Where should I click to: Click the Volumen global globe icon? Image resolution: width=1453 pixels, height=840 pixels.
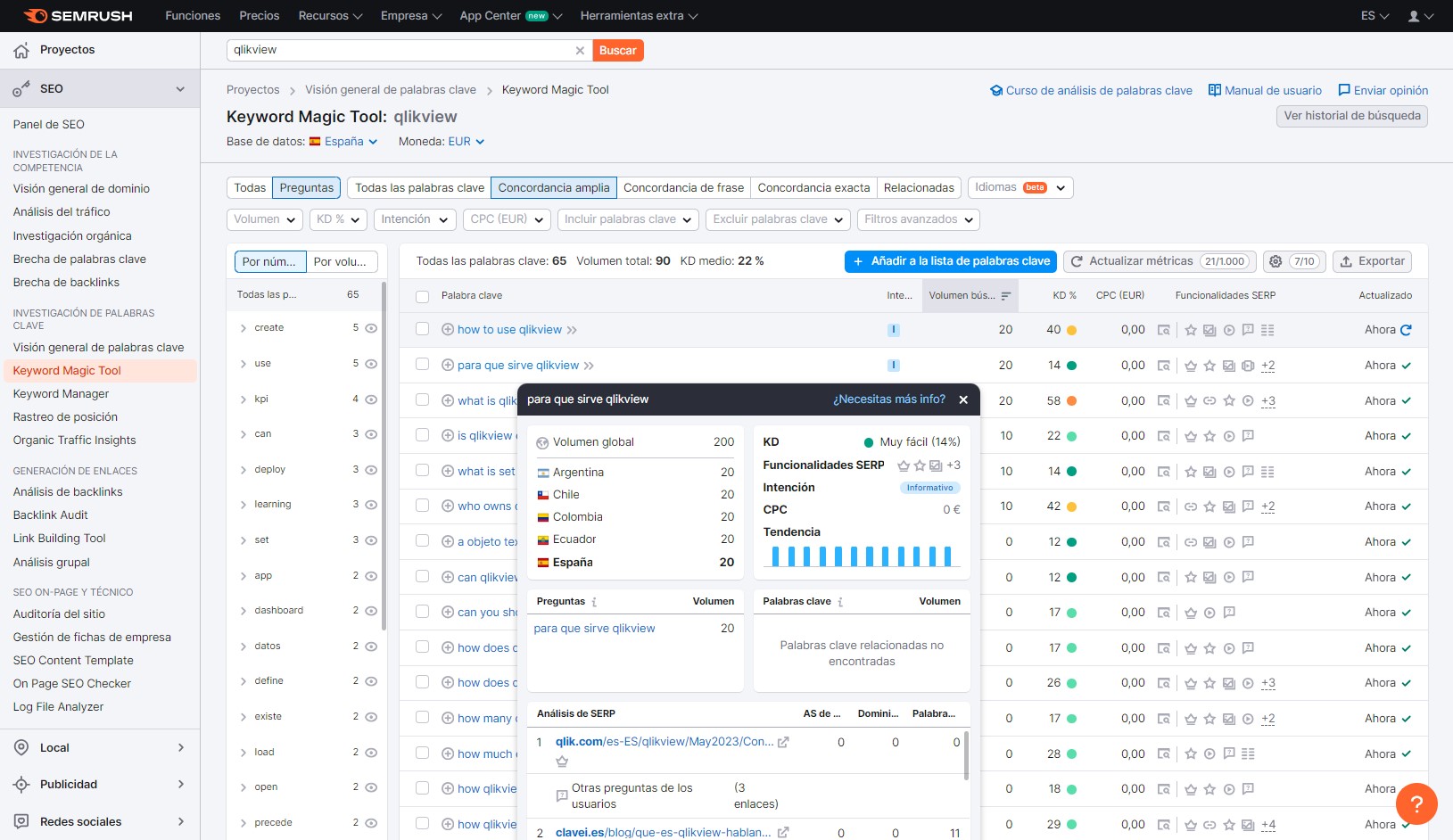coord(542,443)
